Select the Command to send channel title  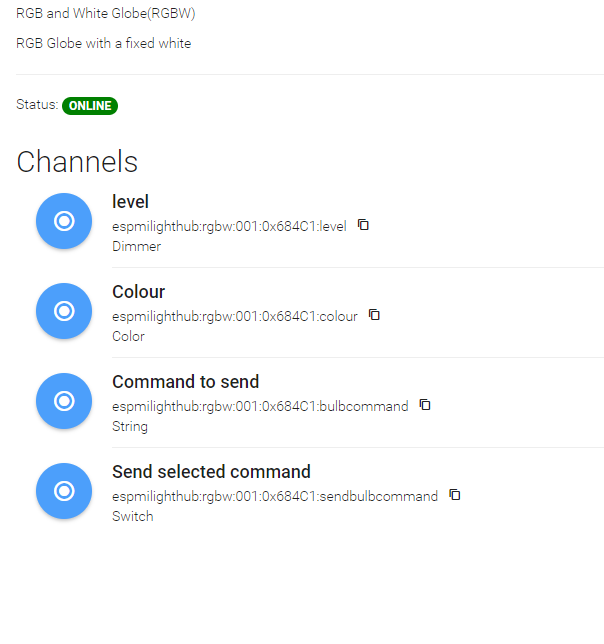186,382
